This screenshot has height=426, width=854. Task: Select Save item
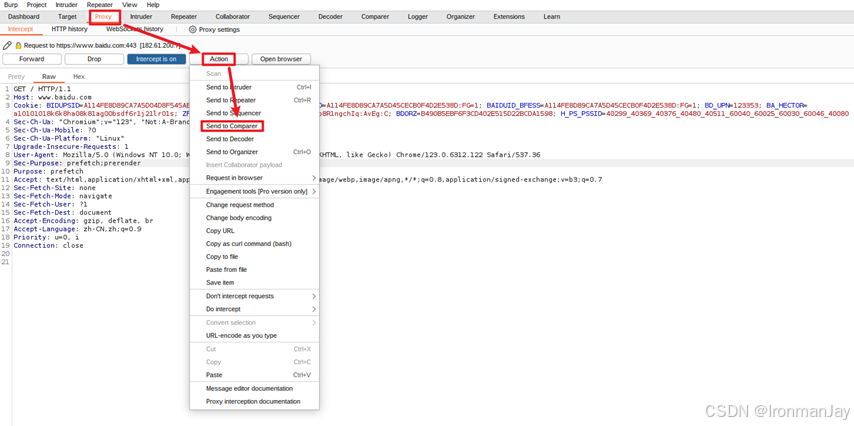[254, 283]
